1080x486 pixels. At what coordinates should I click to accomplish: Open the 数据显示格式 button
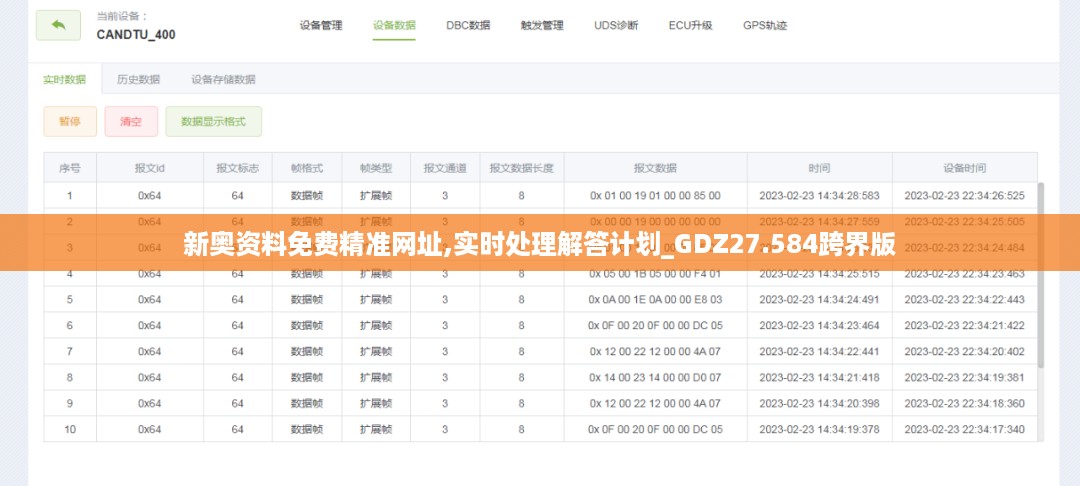(x=213, y=122)
